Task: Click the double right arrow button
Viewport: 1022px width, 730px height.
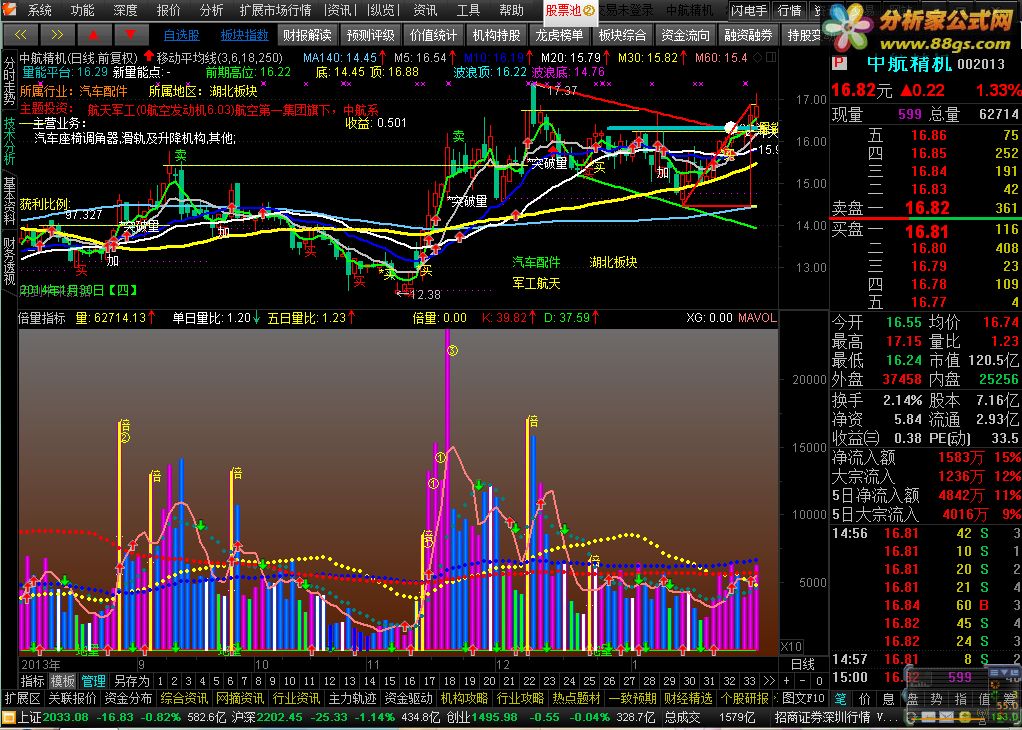Action: click(57, 34)
